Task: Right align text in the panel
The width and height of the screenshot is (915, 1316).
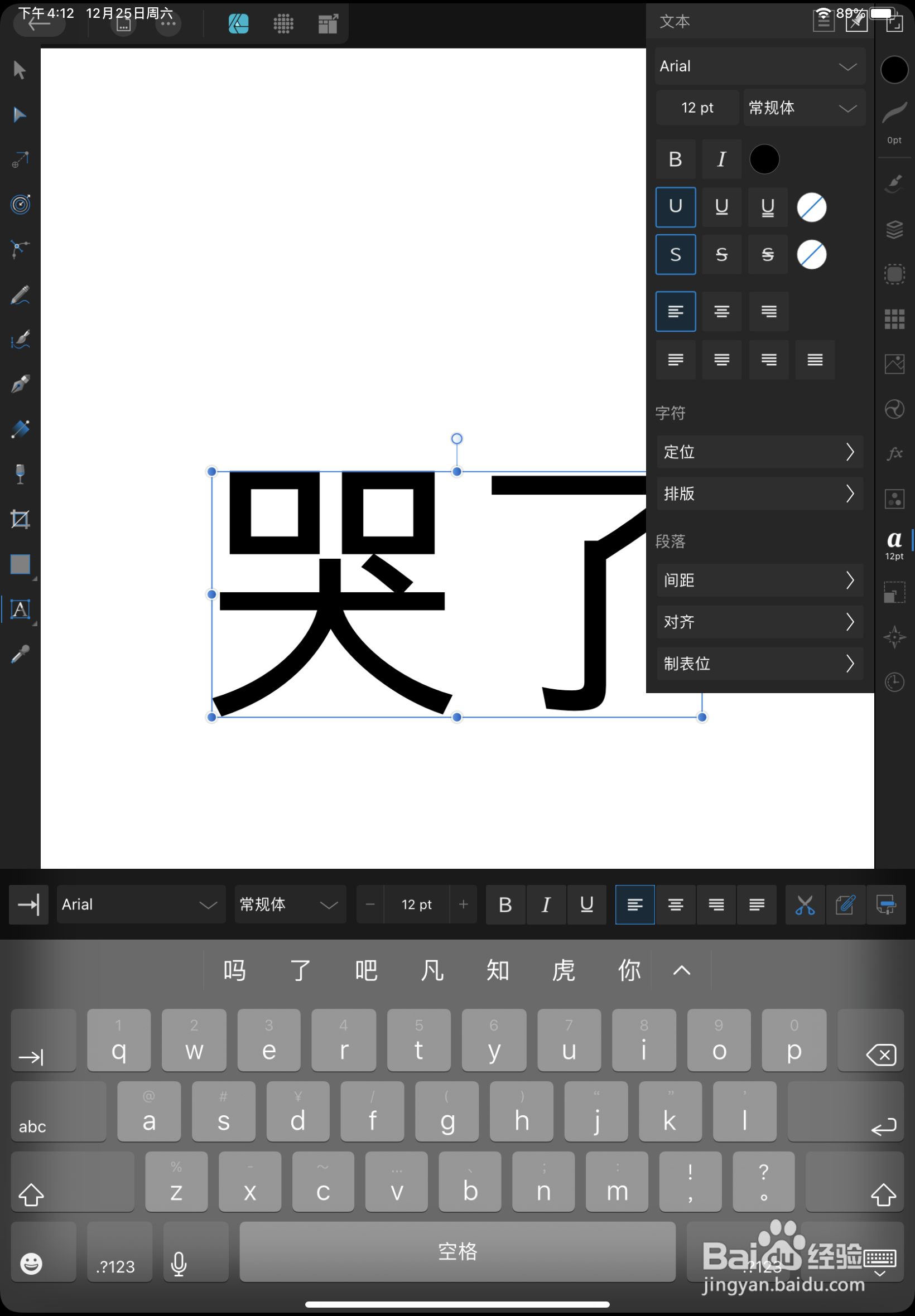Action: click(x=768, y=311)
